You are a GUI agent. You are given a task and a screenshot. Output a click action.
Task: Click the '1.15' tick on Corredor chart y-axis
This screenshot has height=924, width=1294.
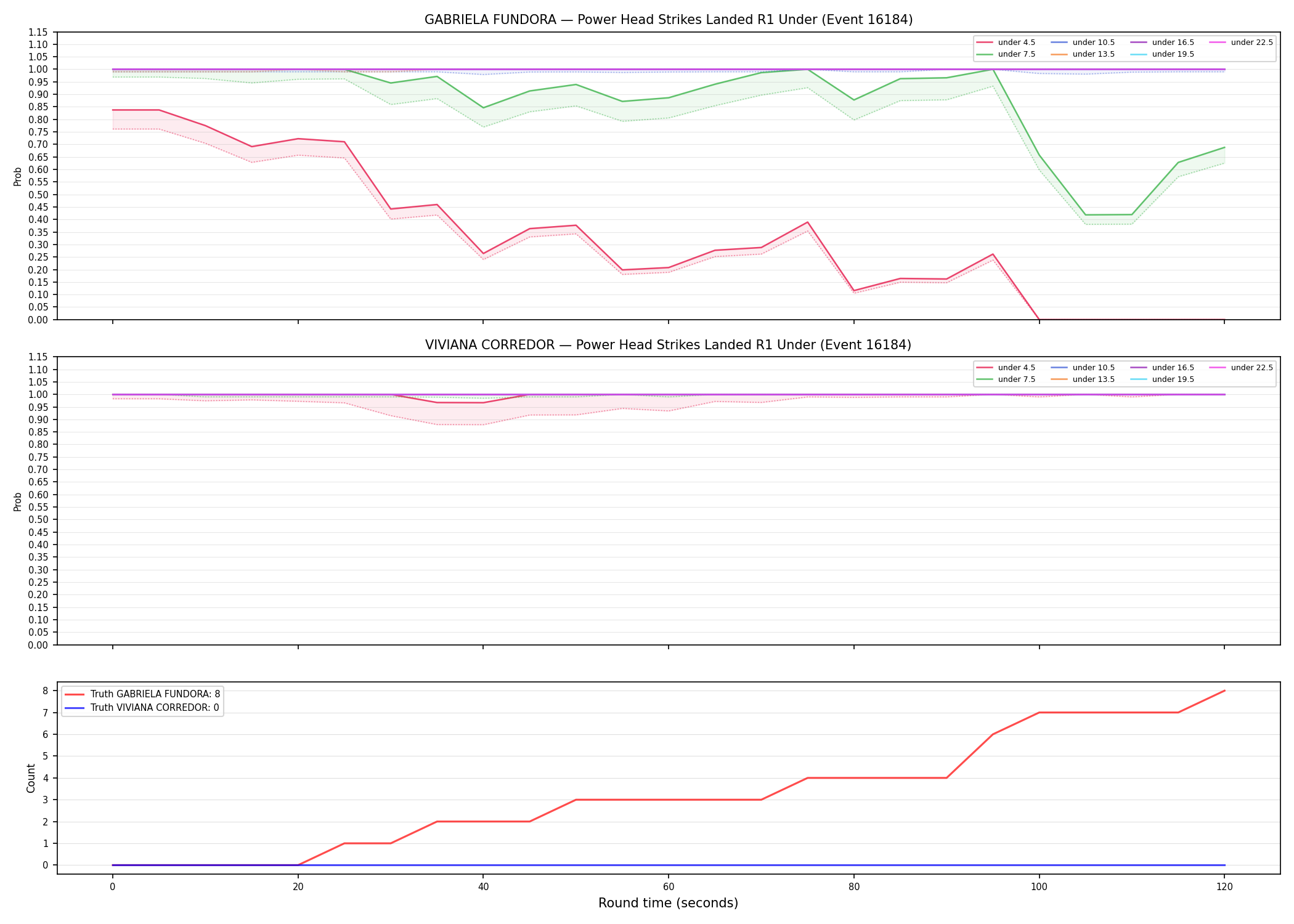click(x=38, y=357)
